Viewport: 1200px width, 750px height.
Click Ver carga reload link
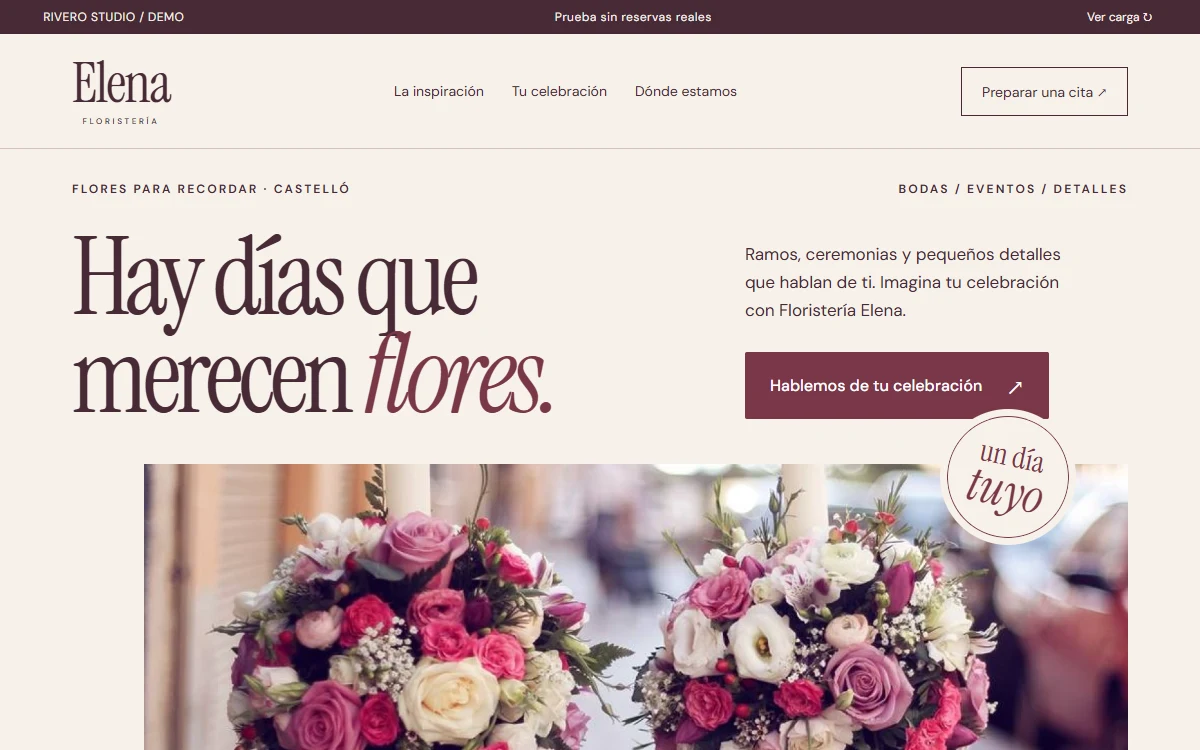pyautogui.click(x=1119, y=17)
